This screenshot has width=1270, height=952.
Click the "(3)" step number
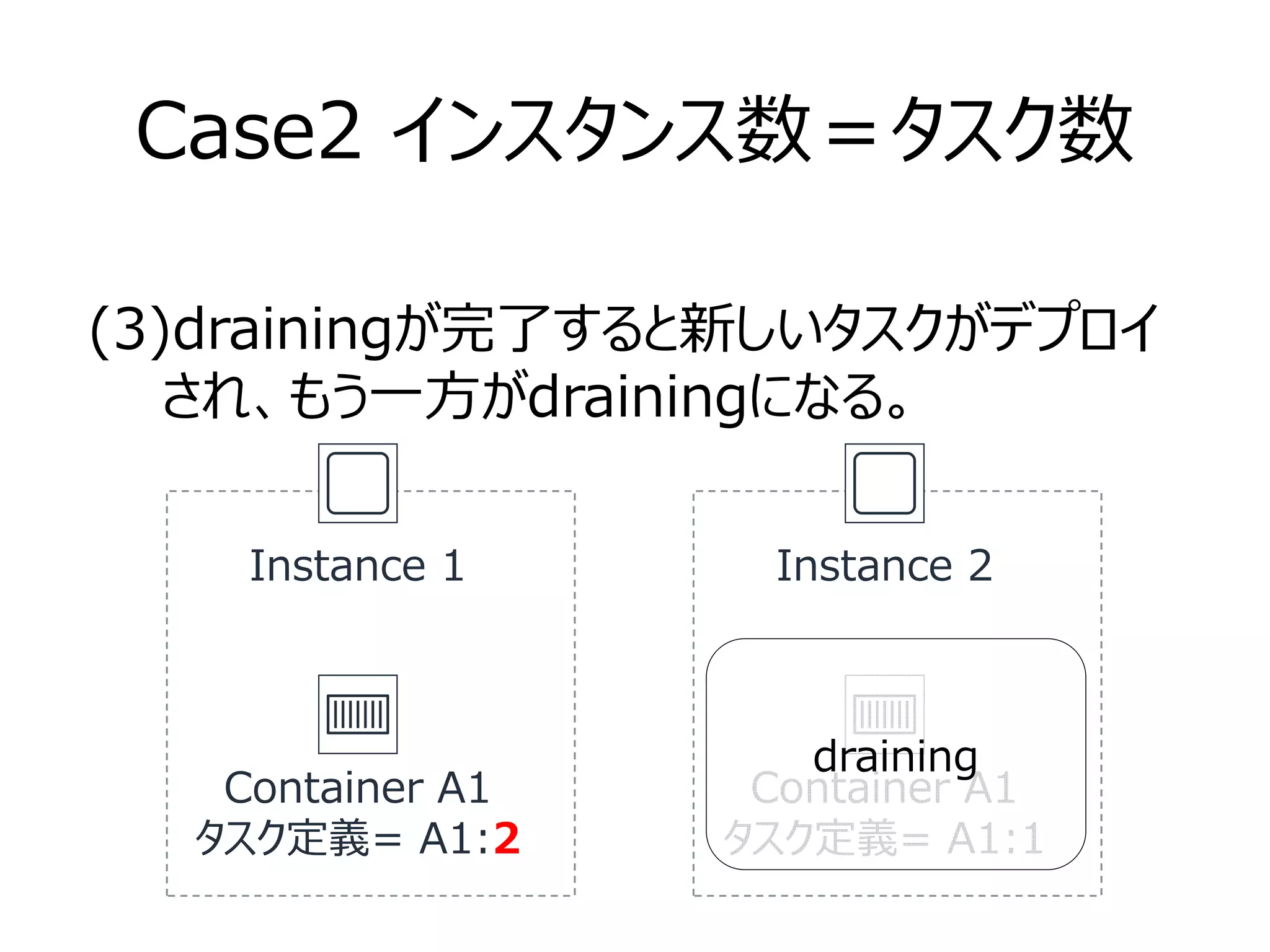pyautogui.click(x=129, y=330)
